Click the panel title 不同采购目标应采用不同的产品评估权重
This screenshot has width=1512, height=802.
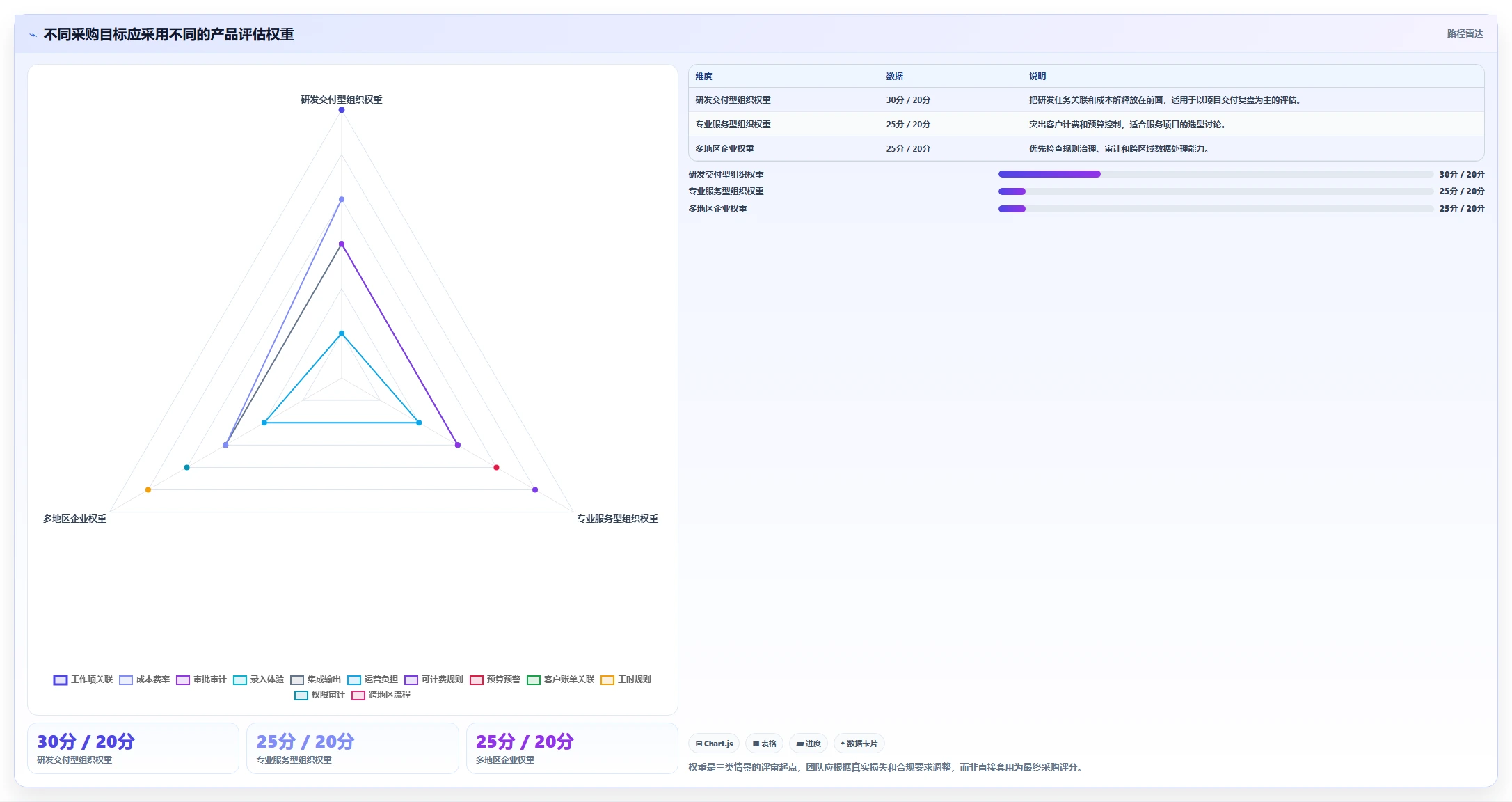tap(169, 35)
